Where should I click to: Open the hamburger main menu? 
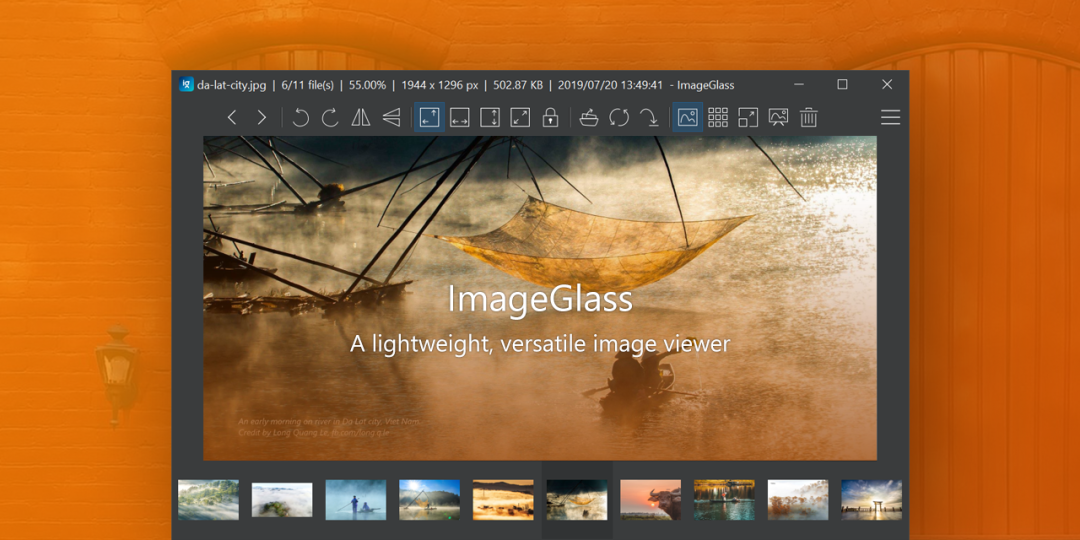coord(891,118)
